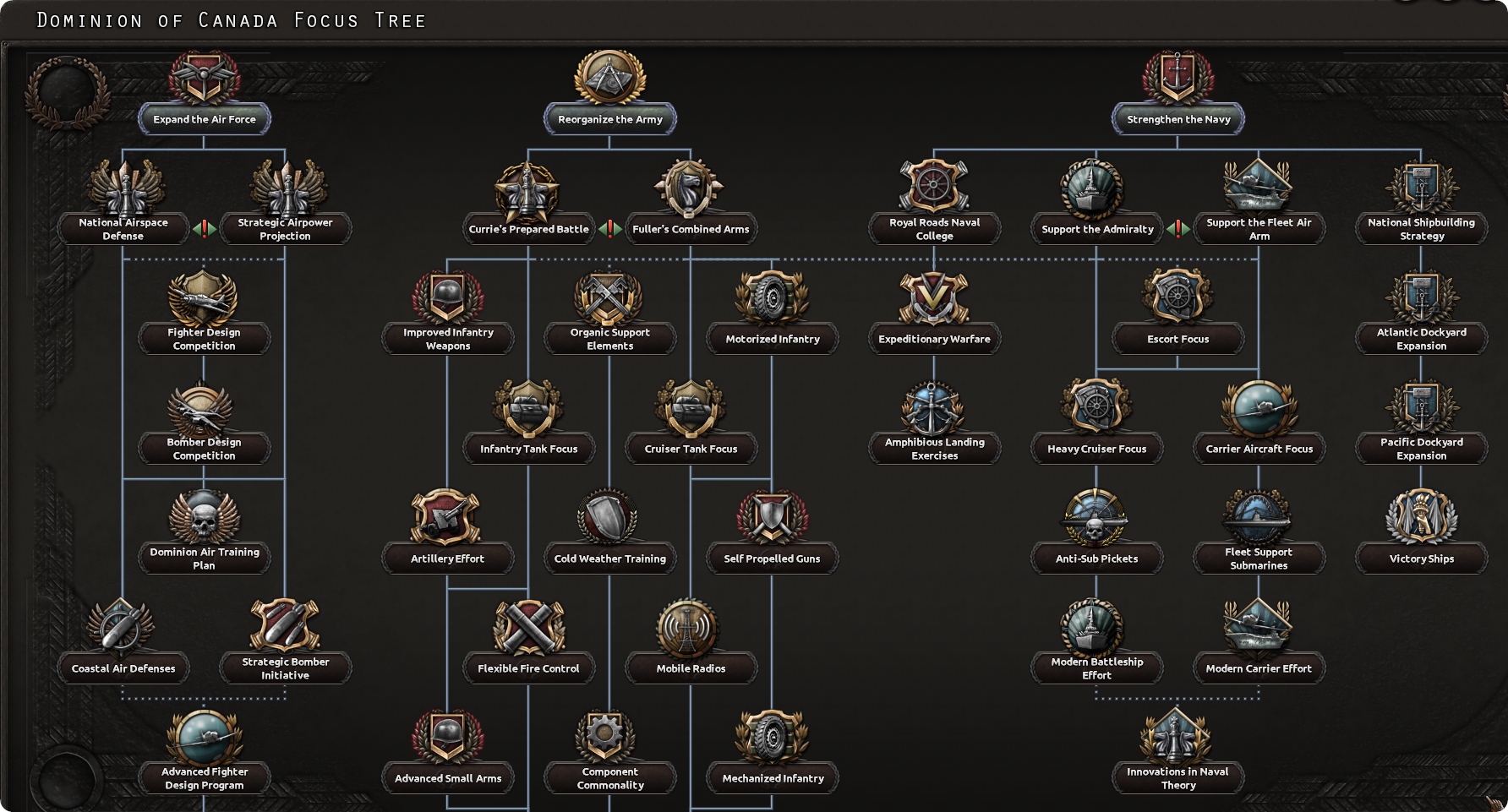Screen dimensions: 1508x812
Task: Click the Mobile Radios name plate
Action: click(691, 668)
